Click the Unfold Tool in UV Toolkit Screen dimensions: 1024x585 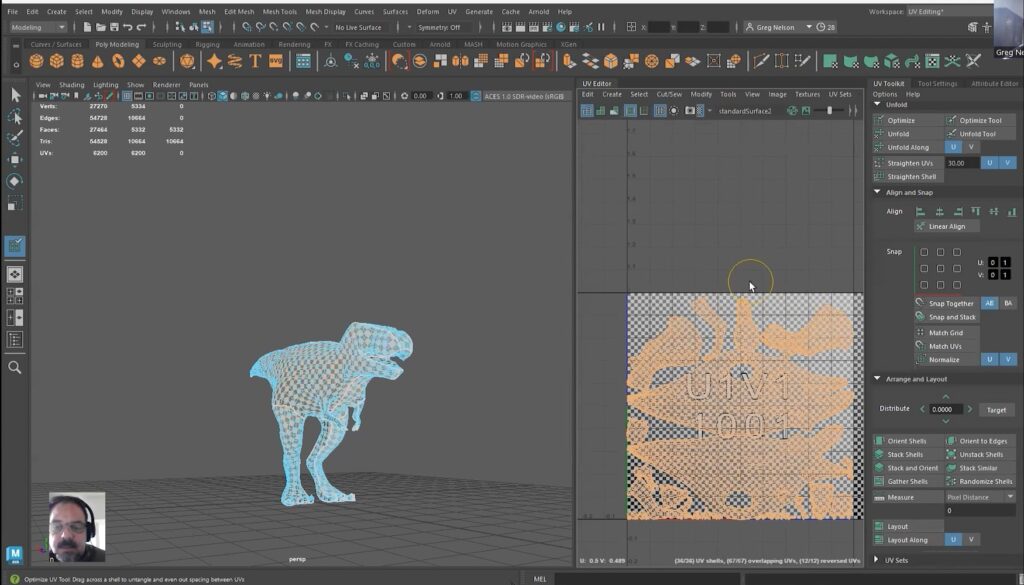[982, 134]
